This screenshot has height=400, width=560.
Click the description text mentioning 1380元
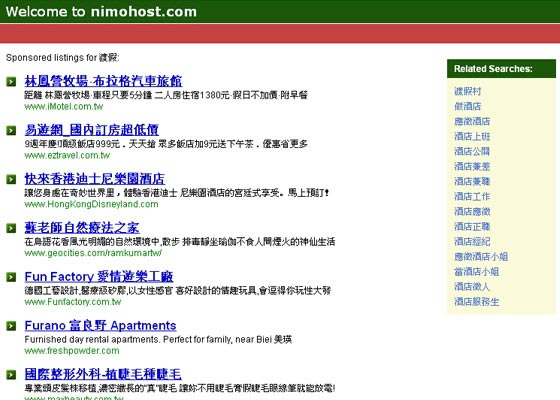click(166, 95)
